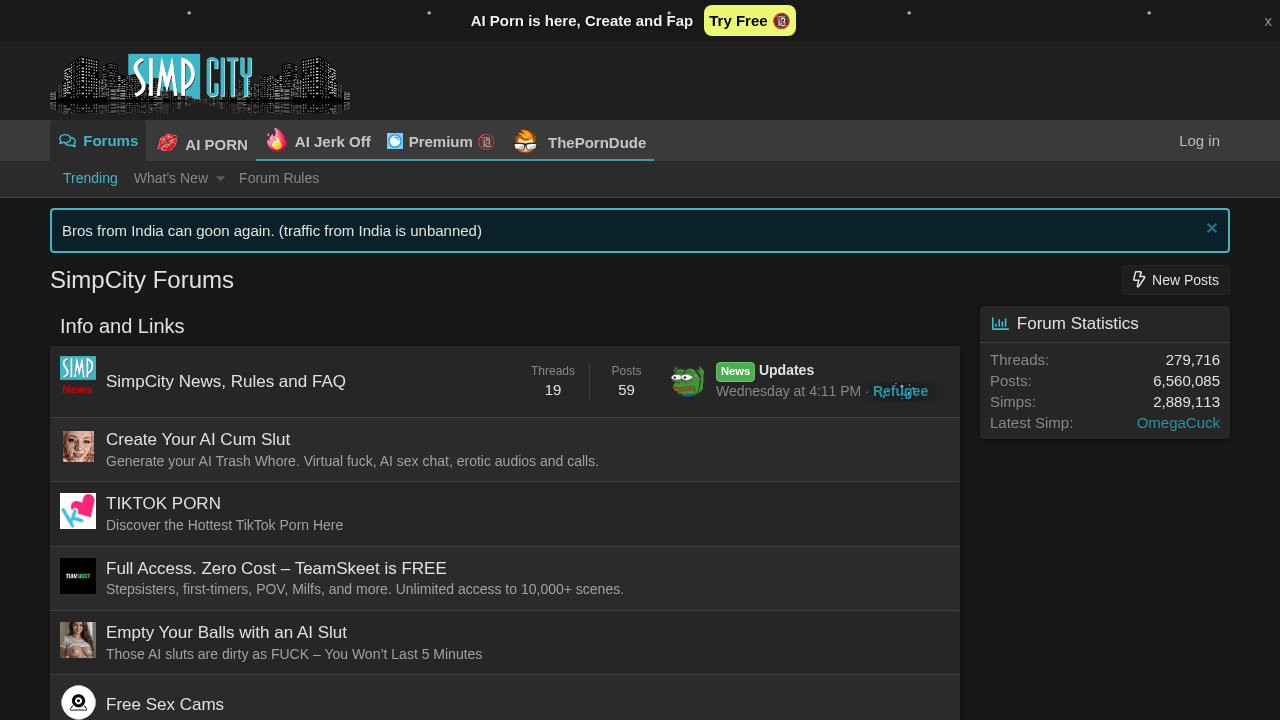Open ThePornDude nav link
This screenshot has width=1280, height=720.
coord(579,142)
